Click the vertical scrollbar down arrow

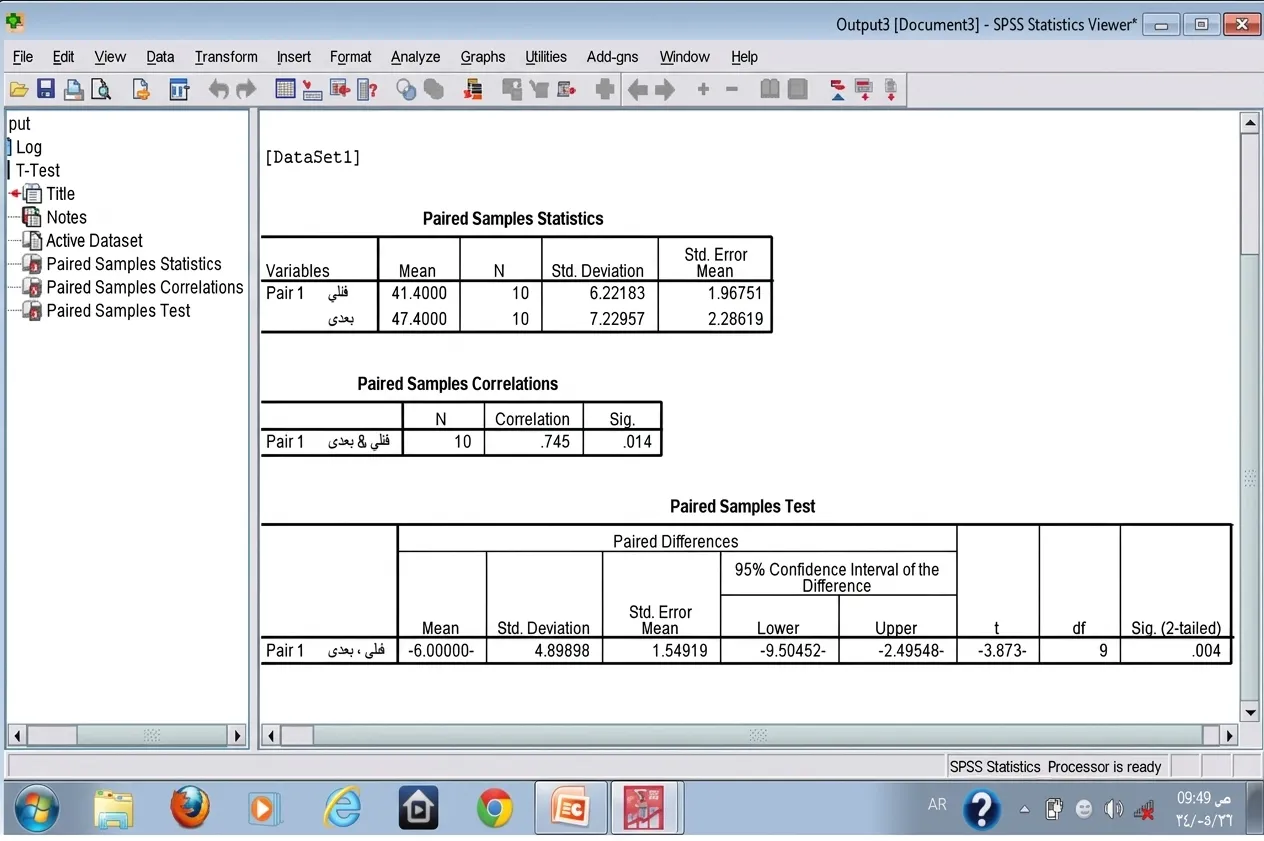tap(1249, 712)
